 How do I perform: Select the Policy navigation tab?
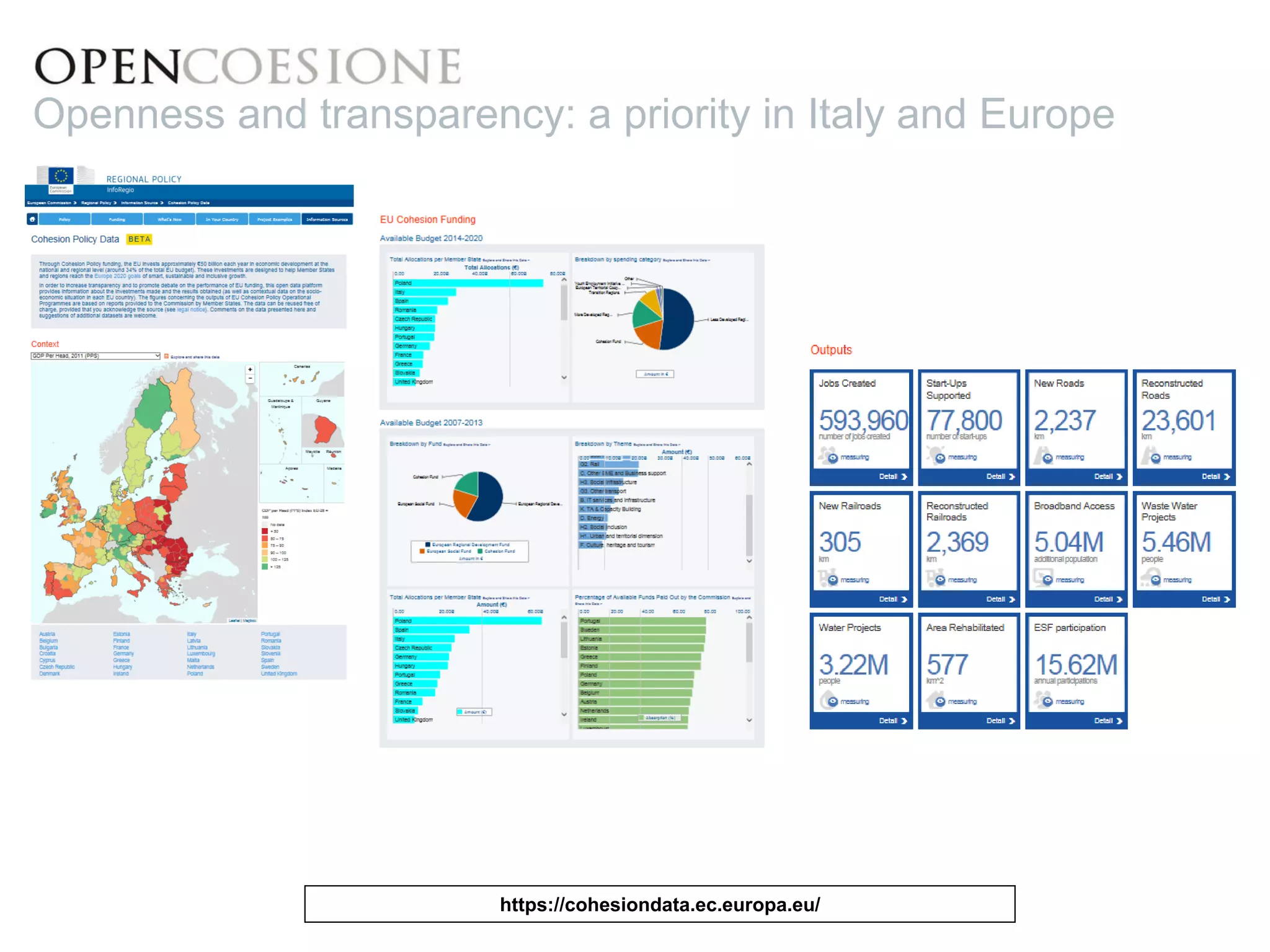(64, 219)
